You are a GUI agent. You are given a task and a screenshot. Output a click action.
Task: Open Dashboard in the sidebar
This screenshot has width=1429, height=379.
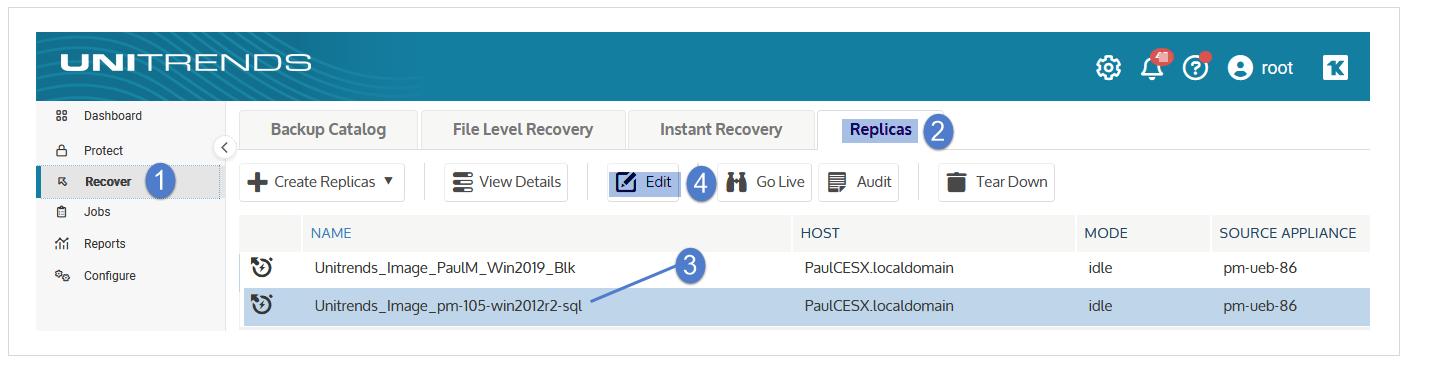click(x=113, y=116)
